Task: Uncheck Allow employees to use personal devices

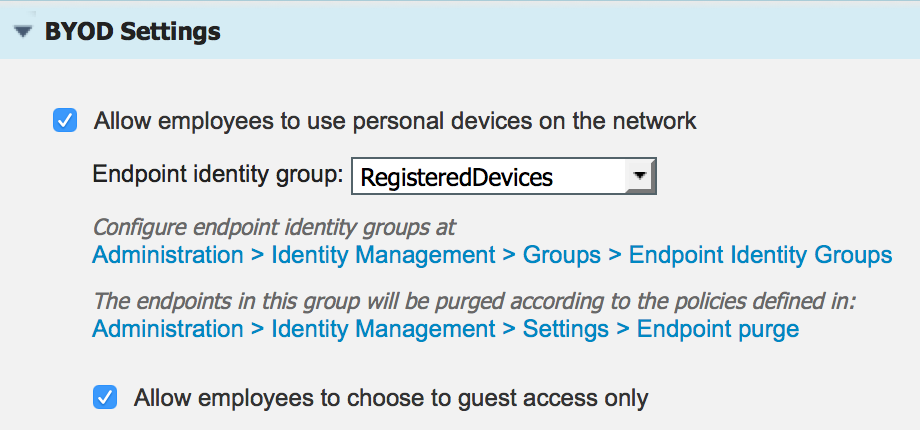Action: pos(65,121)
